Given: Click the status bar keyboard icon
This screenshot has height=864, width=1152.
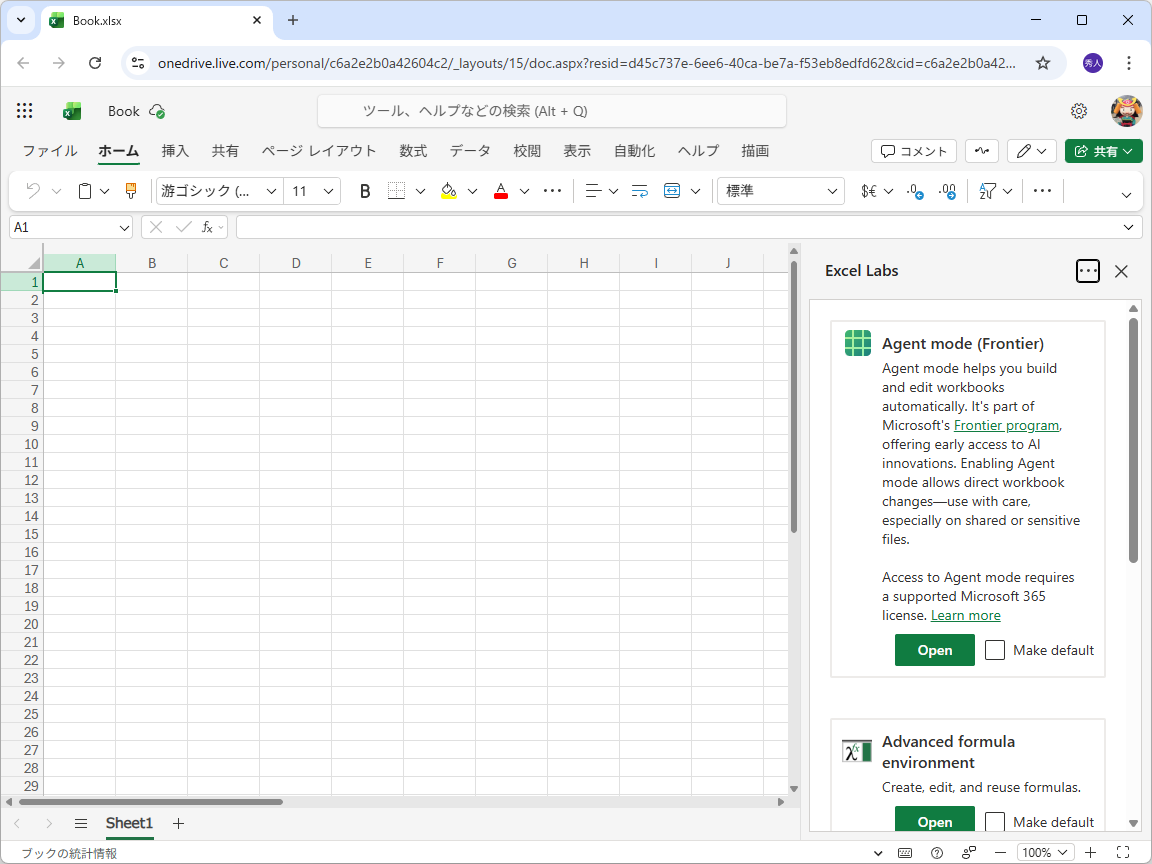Looking at the screenshot, I should (905, 853).
